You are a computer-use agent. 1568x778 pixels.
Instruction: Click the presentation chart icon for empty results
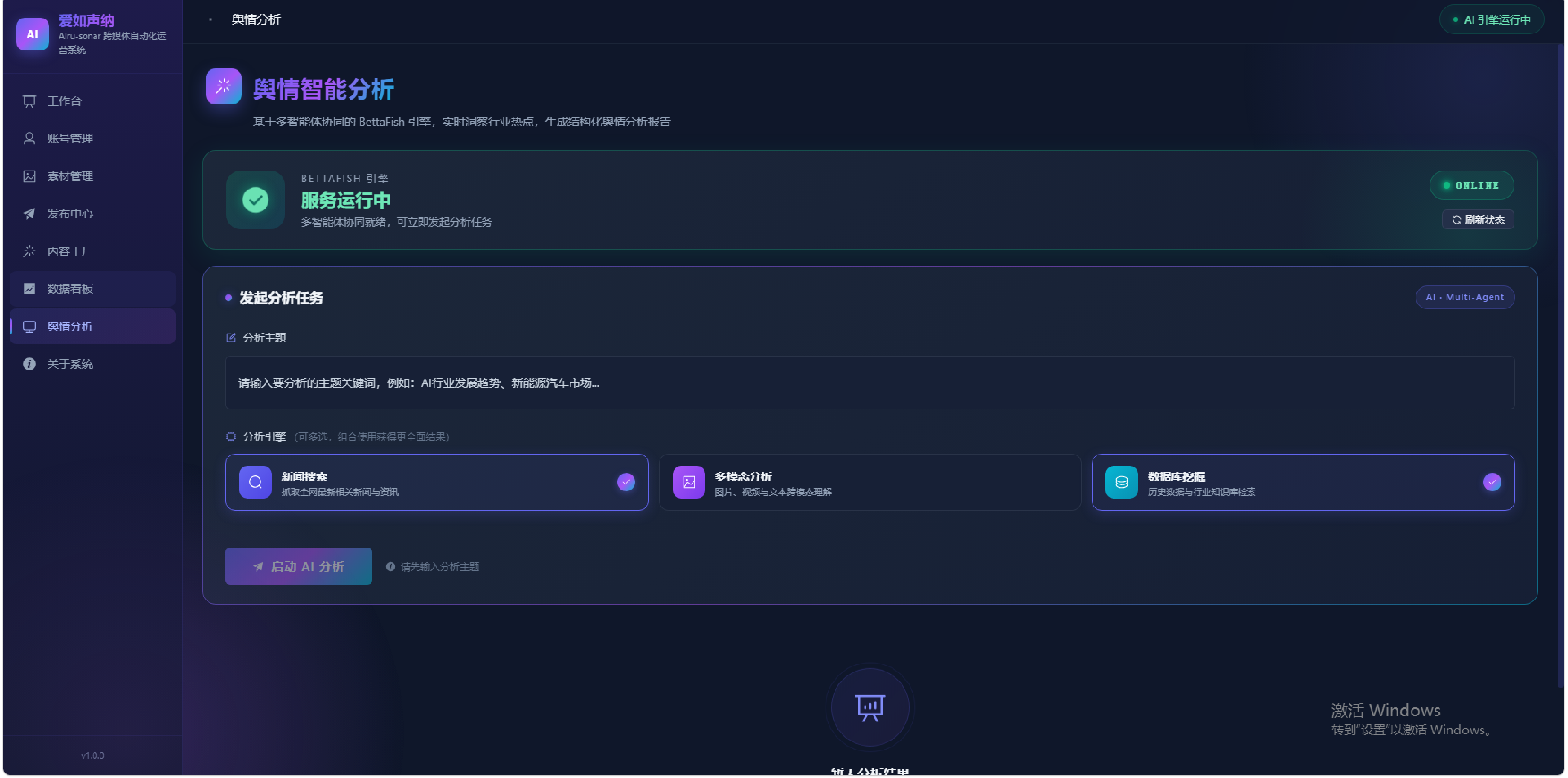point(870,707)
